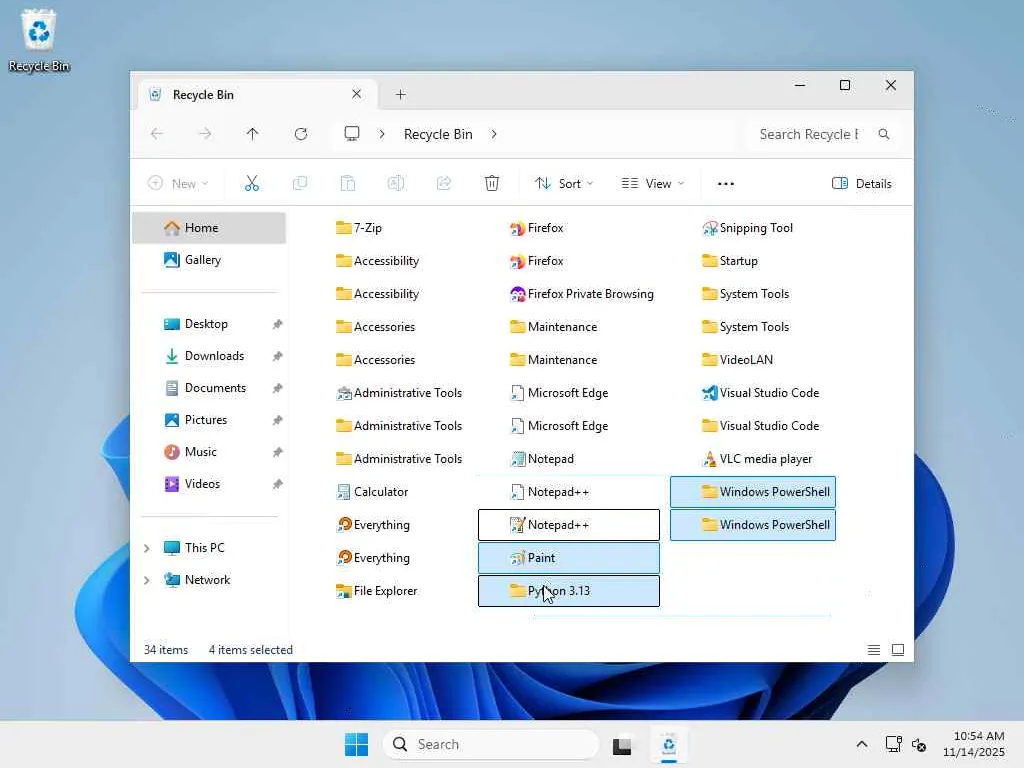1024x768 pixels.
Task: Select the VideoLAN folder
Action: (737, 360)
